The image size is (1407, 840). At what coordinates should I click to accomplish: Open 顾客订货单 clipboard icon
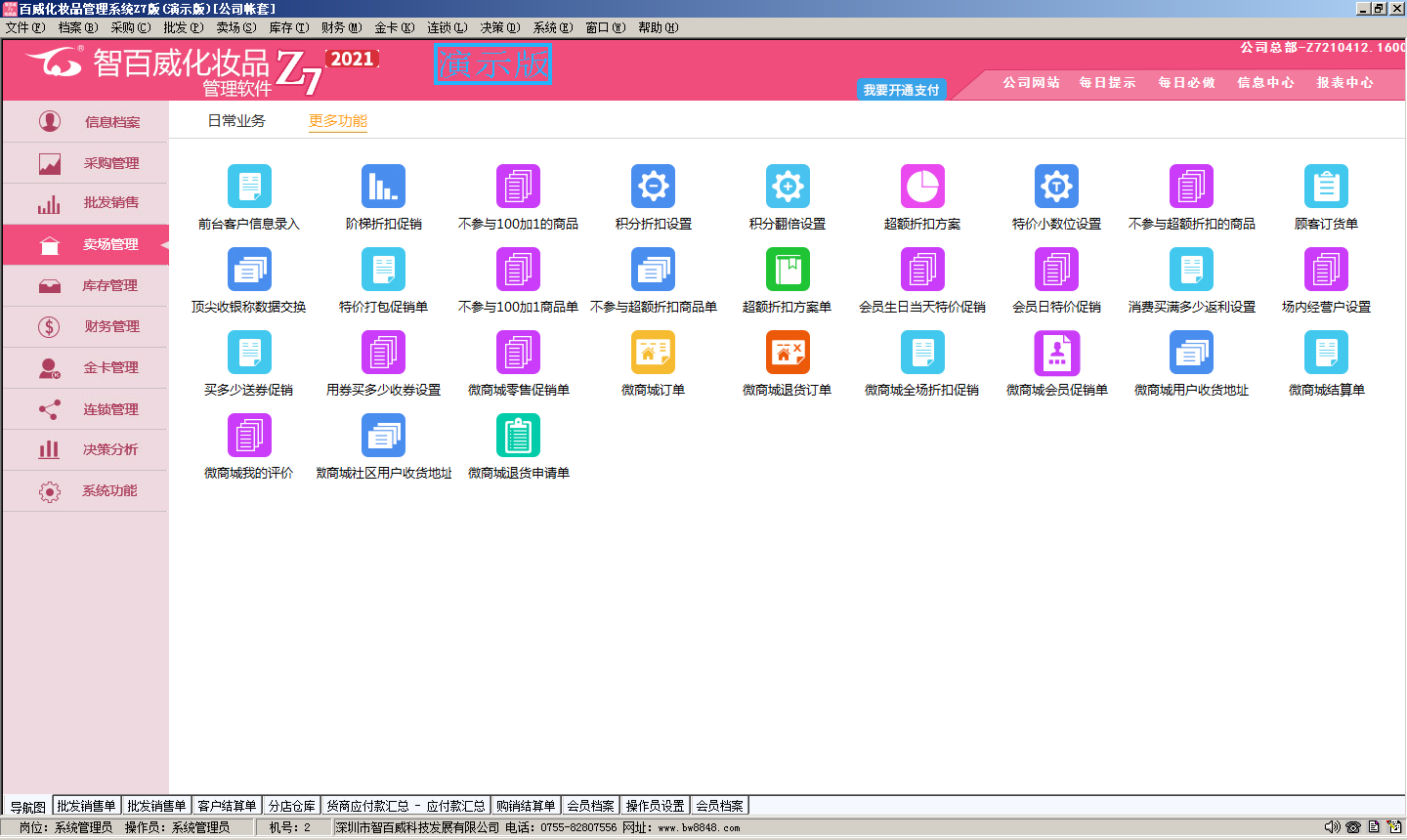pos(1326,187)
